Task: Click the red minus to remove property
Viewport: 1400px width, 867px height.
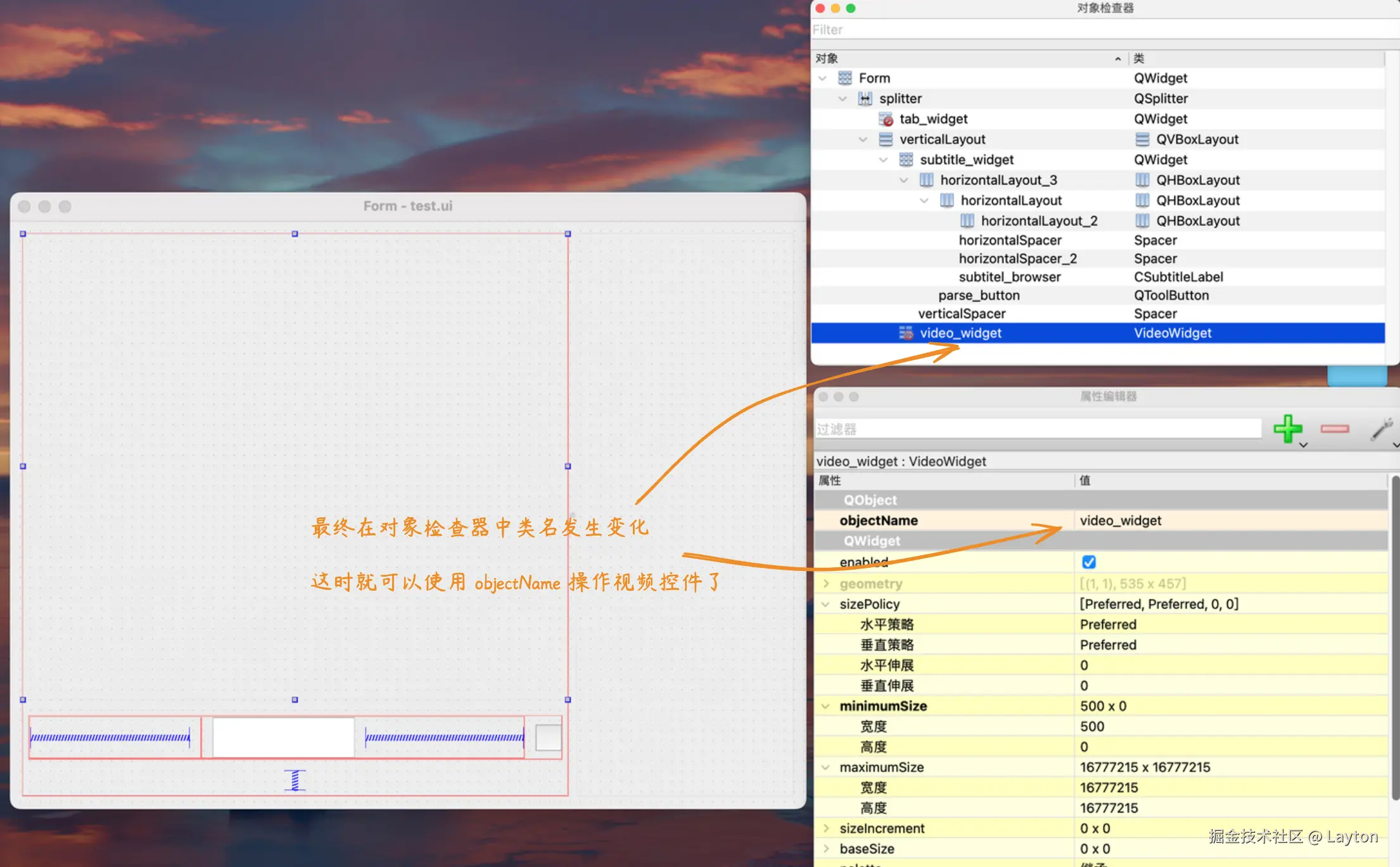Action: 1333,428
